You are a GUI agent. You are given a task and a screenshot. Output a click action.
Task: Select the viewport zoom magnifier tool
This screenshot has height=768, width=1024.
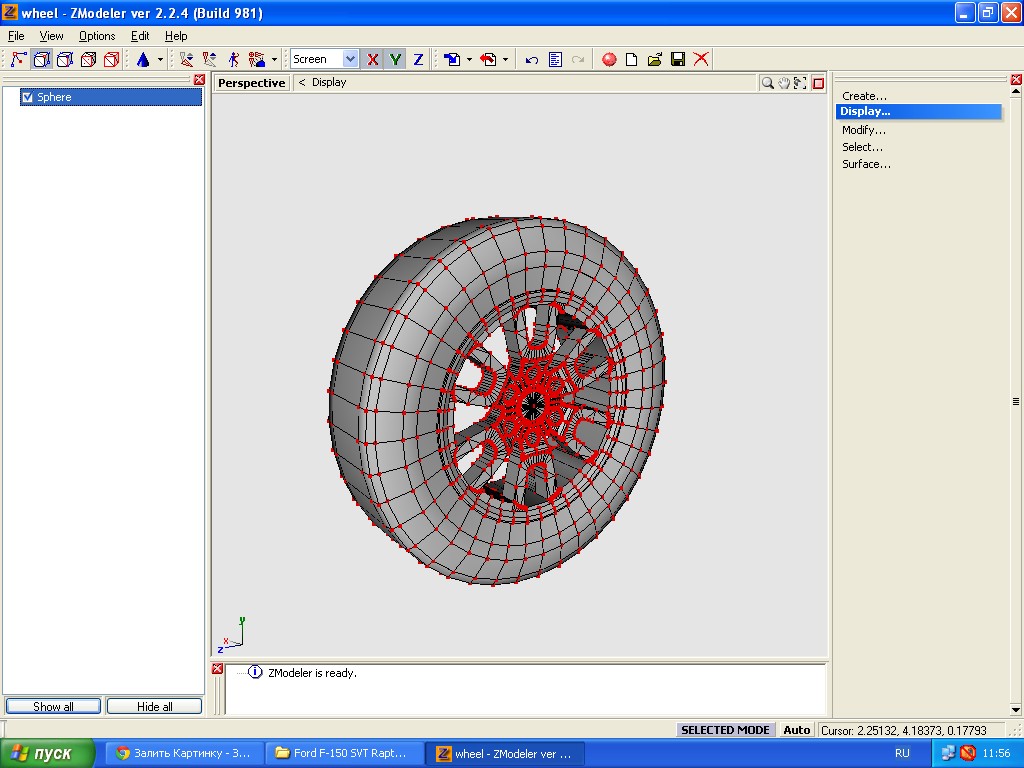(x=767, y=83)
